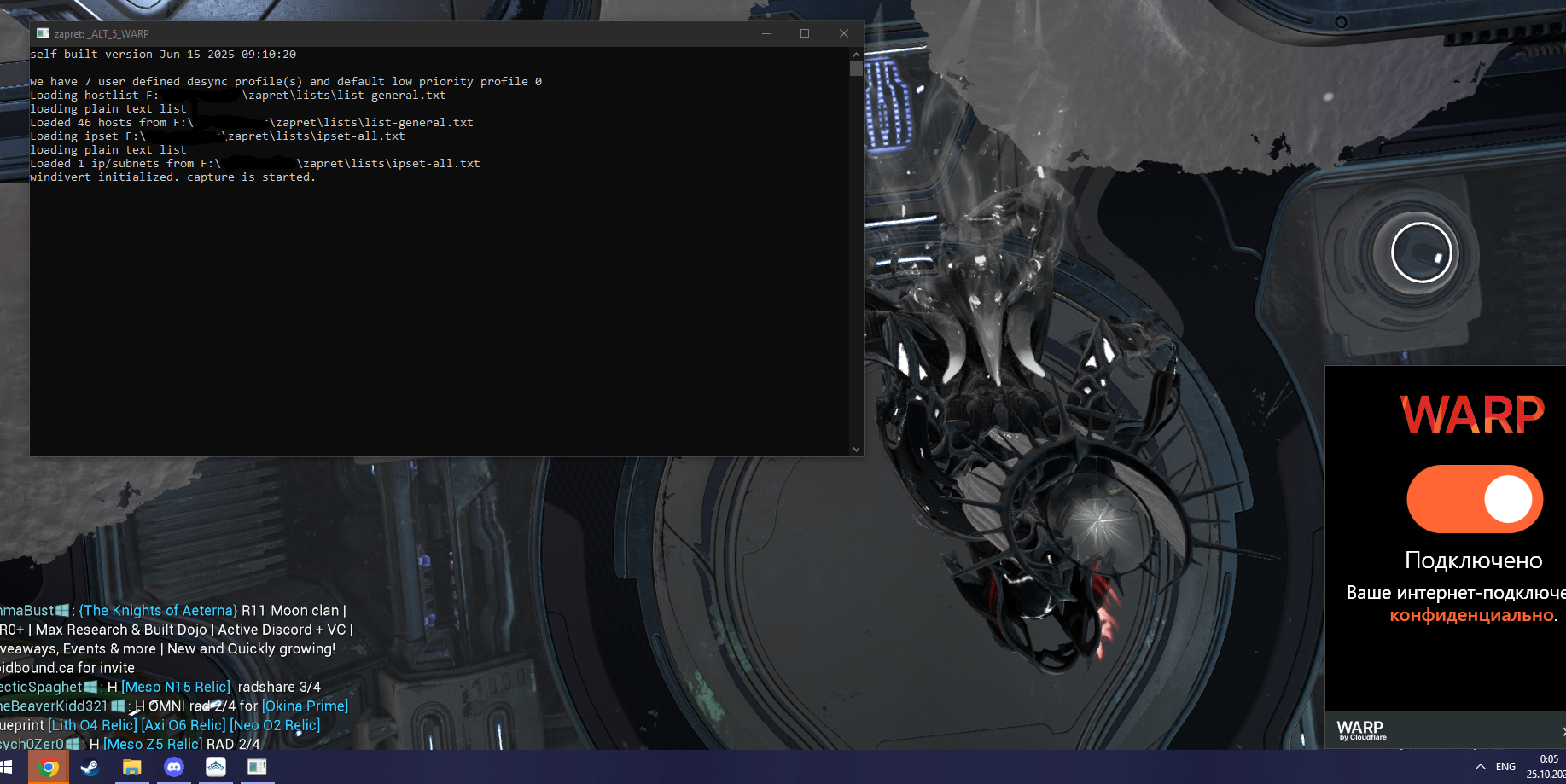Open the Meso N15 Relic chat link
This screenshot has height=784, width=1566.
[x=176, y=687]
